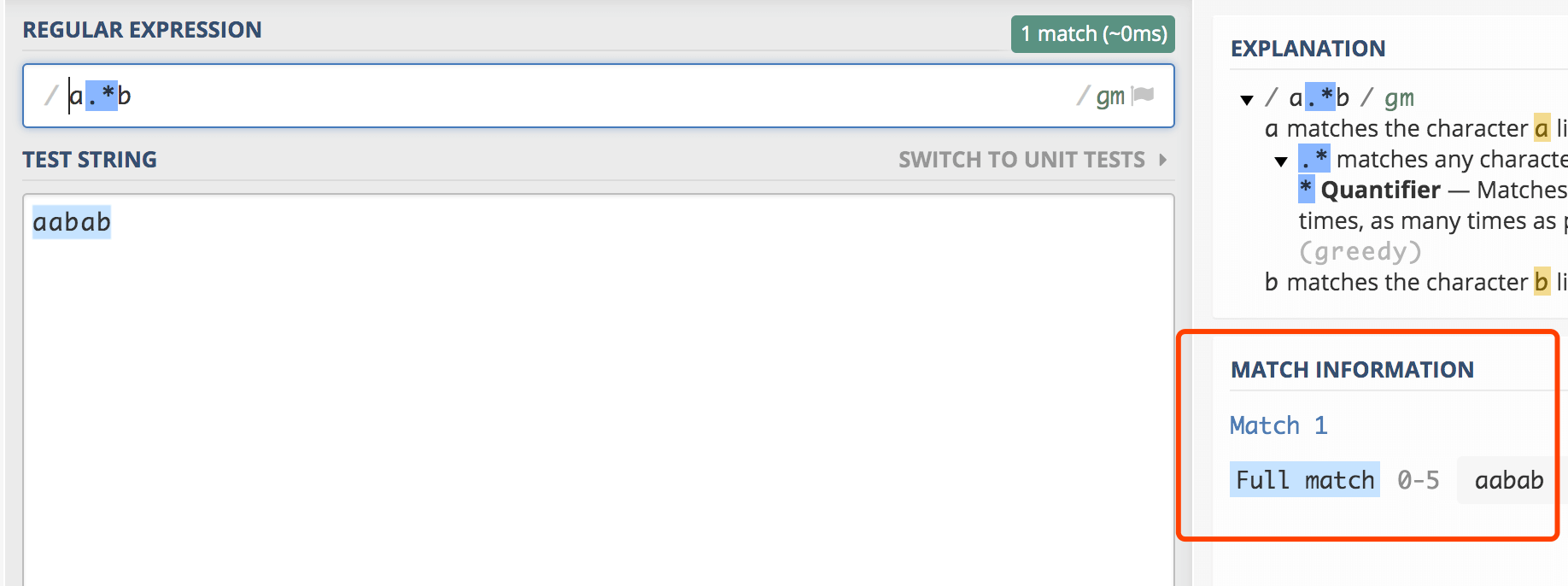
Task: Click the 0-5 match range
Action: 1419,480
